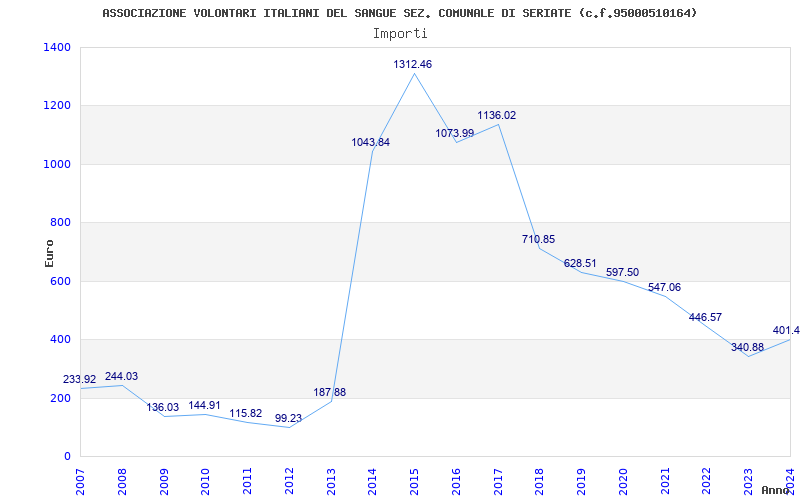Click the 2016 x-axis year label
The height and width of the screenshot is (500, 800).
pos(456,481)
